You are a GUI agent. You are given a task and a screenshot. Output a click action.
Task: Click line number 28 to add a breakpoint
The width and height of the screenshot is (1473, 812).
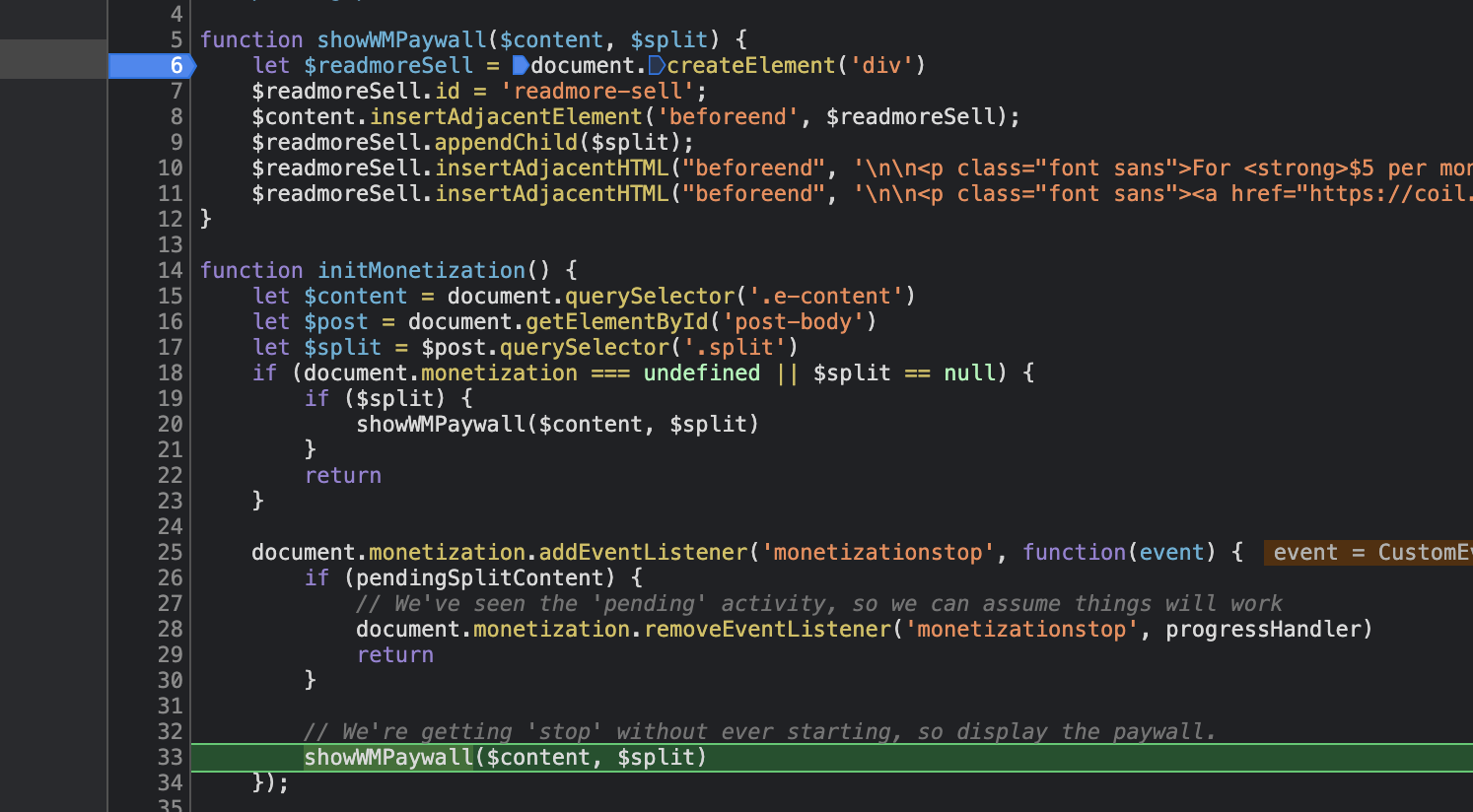170,629
